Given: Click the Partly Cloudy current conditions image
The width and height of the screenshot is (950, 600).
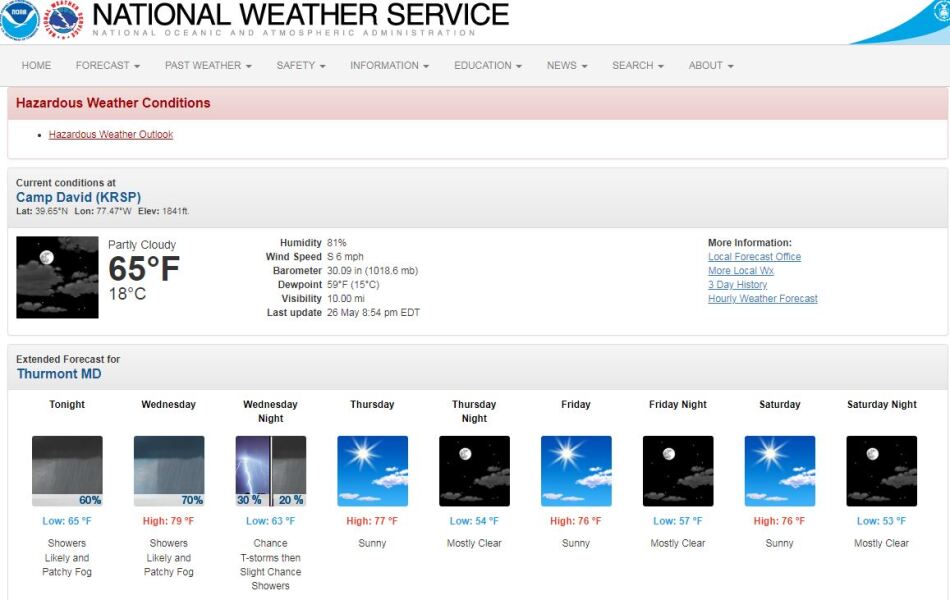Looking at the screenshot, I should pos(58,277).
